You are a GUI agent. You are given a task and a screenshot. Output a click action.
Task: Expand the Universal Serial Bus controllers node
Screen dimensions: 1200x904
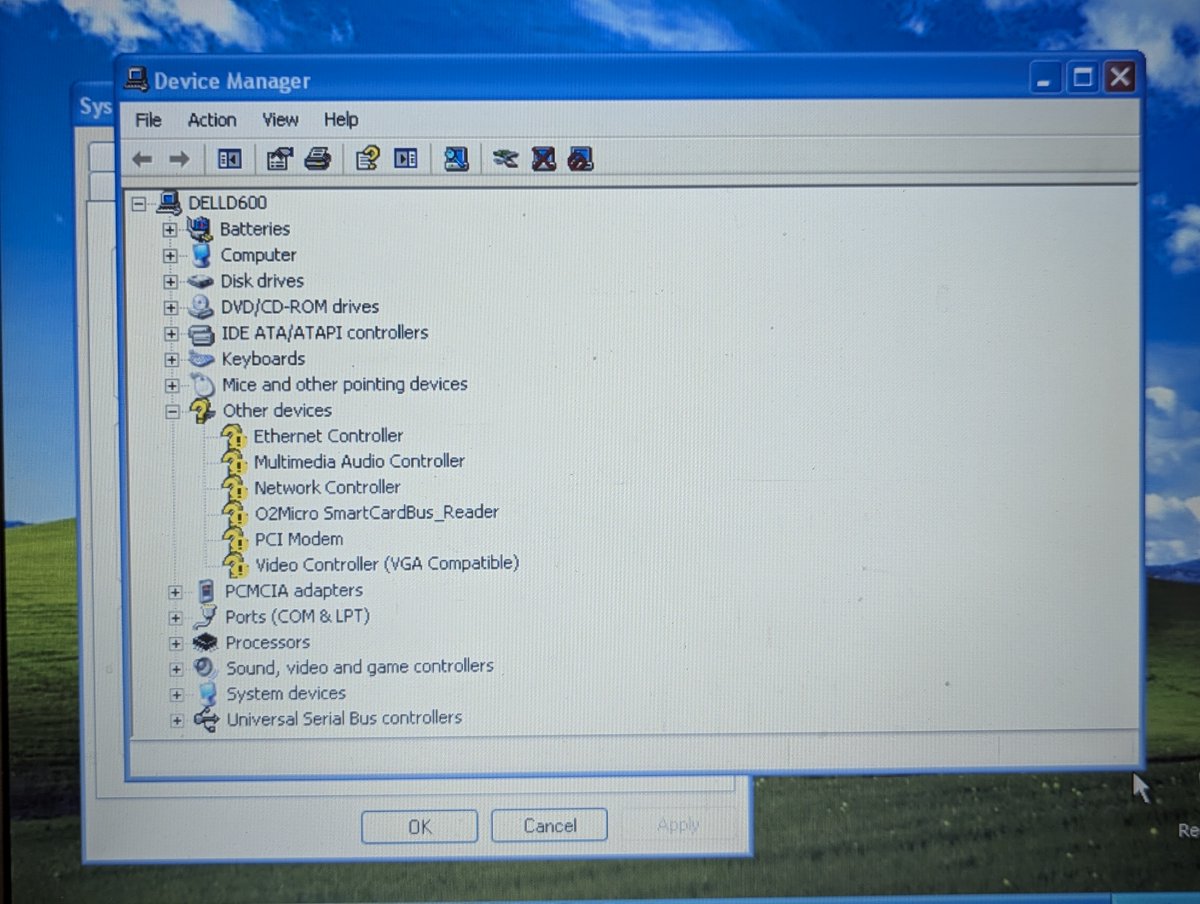click(x=177, y=719)
